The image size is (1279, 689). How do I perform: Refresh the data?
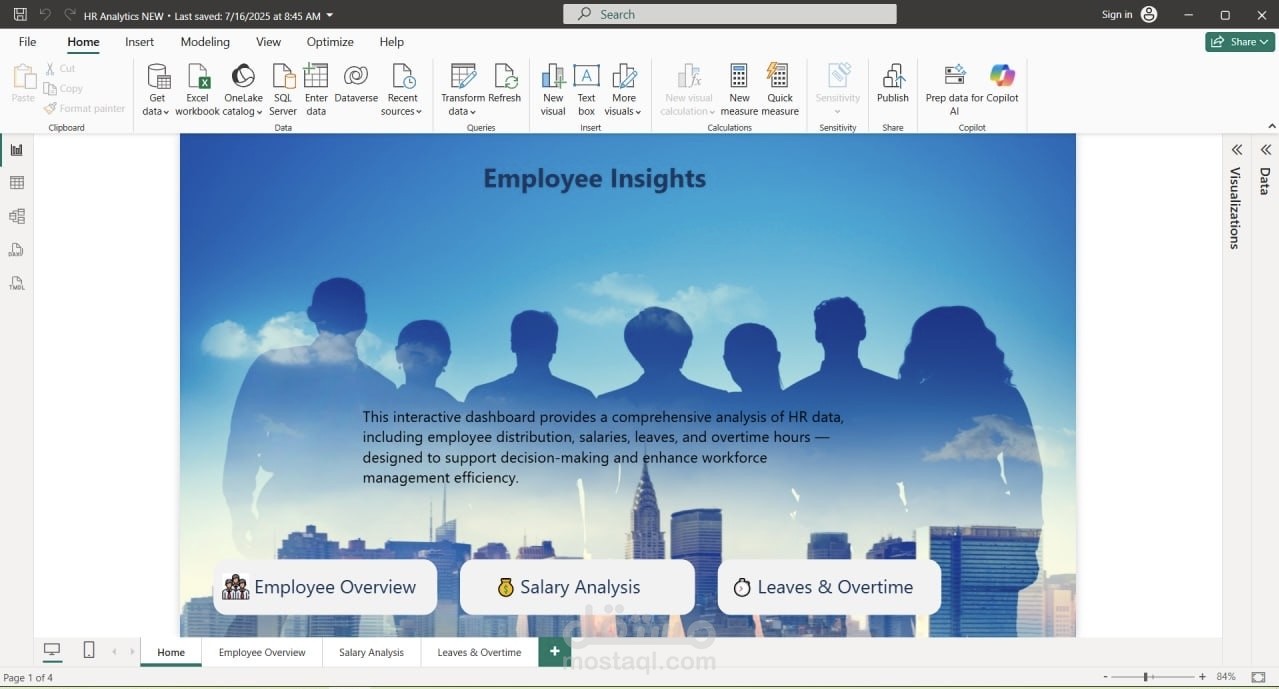(505, 83)
